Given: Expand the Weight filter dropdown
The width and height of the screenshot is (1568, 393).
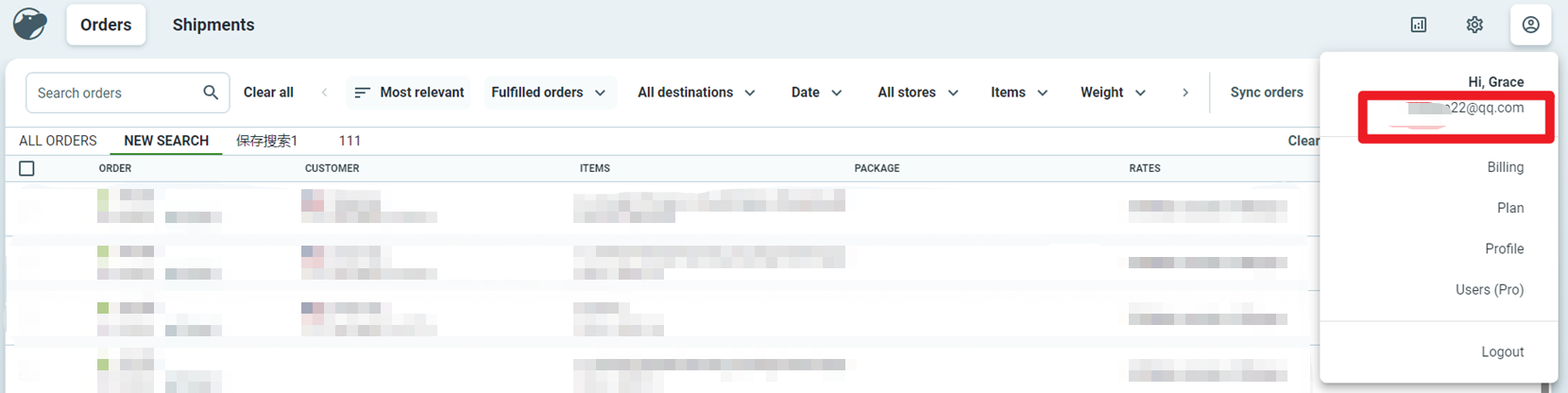Looking at the screenshot, I should coord(1113,93).
